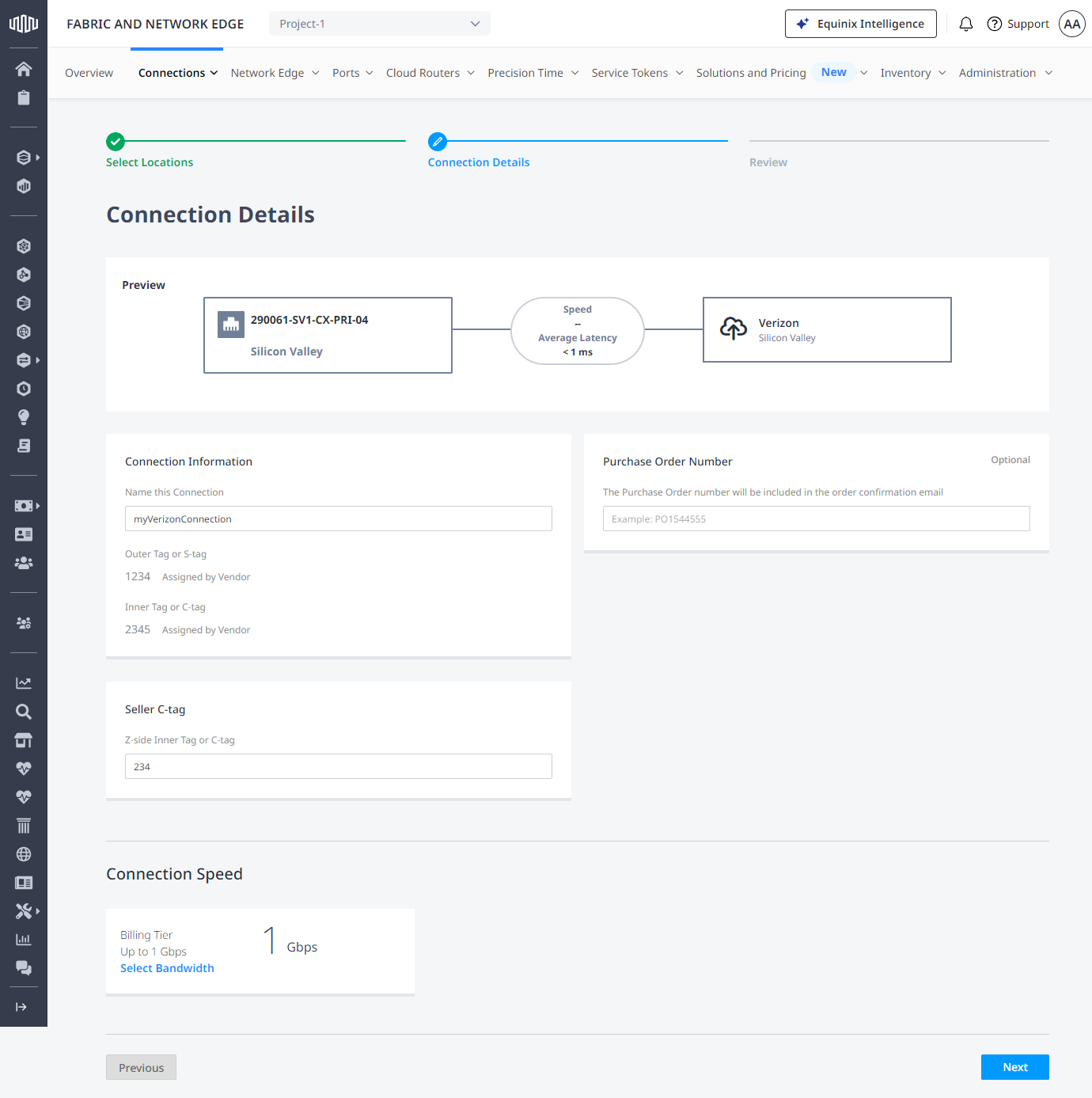Click the 290061-SV1-CX-PRI-04 port card

pos(328,335)
